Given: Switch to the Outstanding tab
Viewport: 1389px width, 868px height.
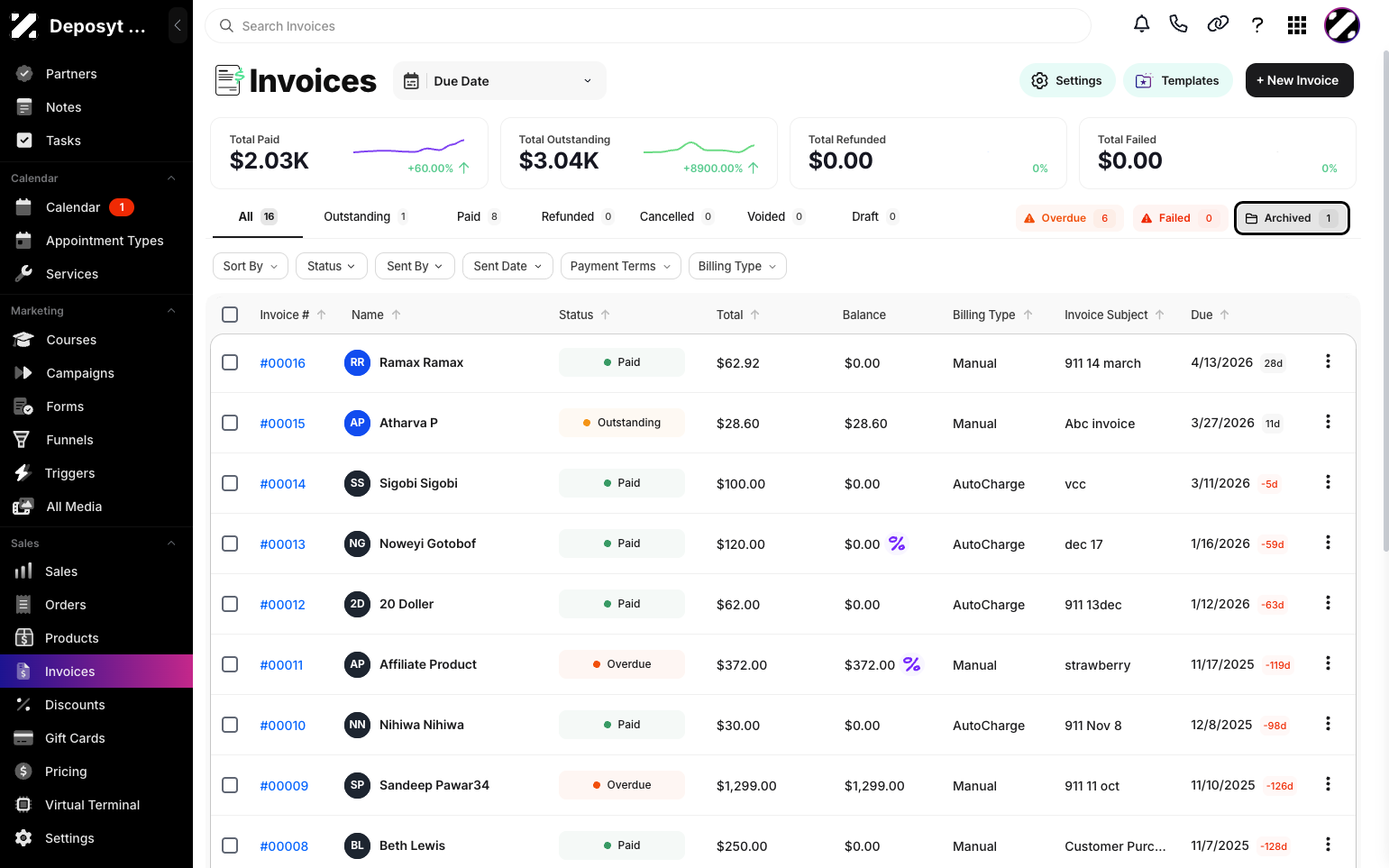Looking at the screenshot, I should (x=366, y=216).
